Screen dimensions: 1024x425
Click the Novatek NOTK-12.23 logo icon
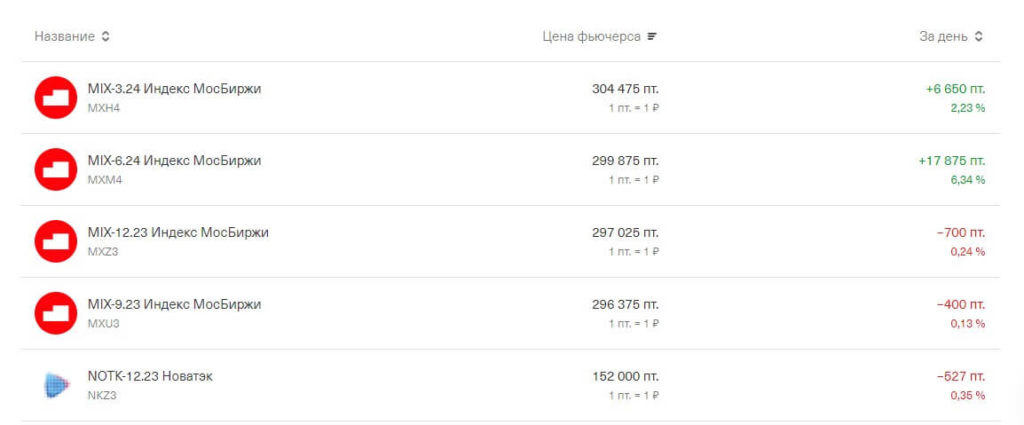point(56,385)
